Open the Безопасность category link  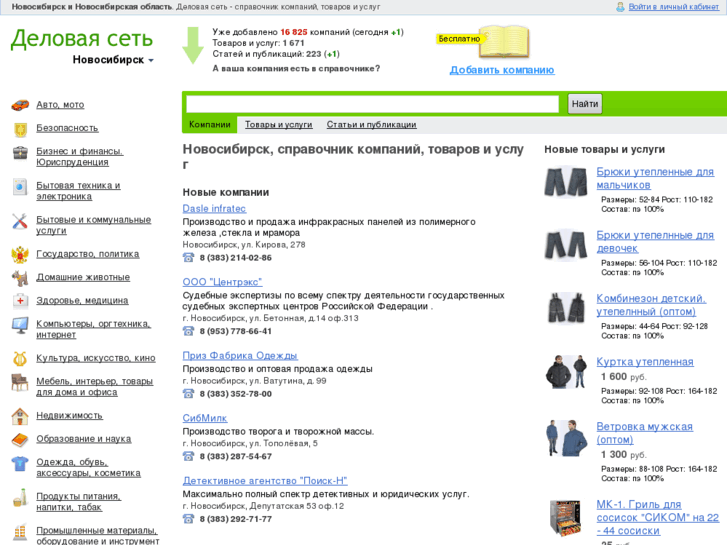(67, 128)
